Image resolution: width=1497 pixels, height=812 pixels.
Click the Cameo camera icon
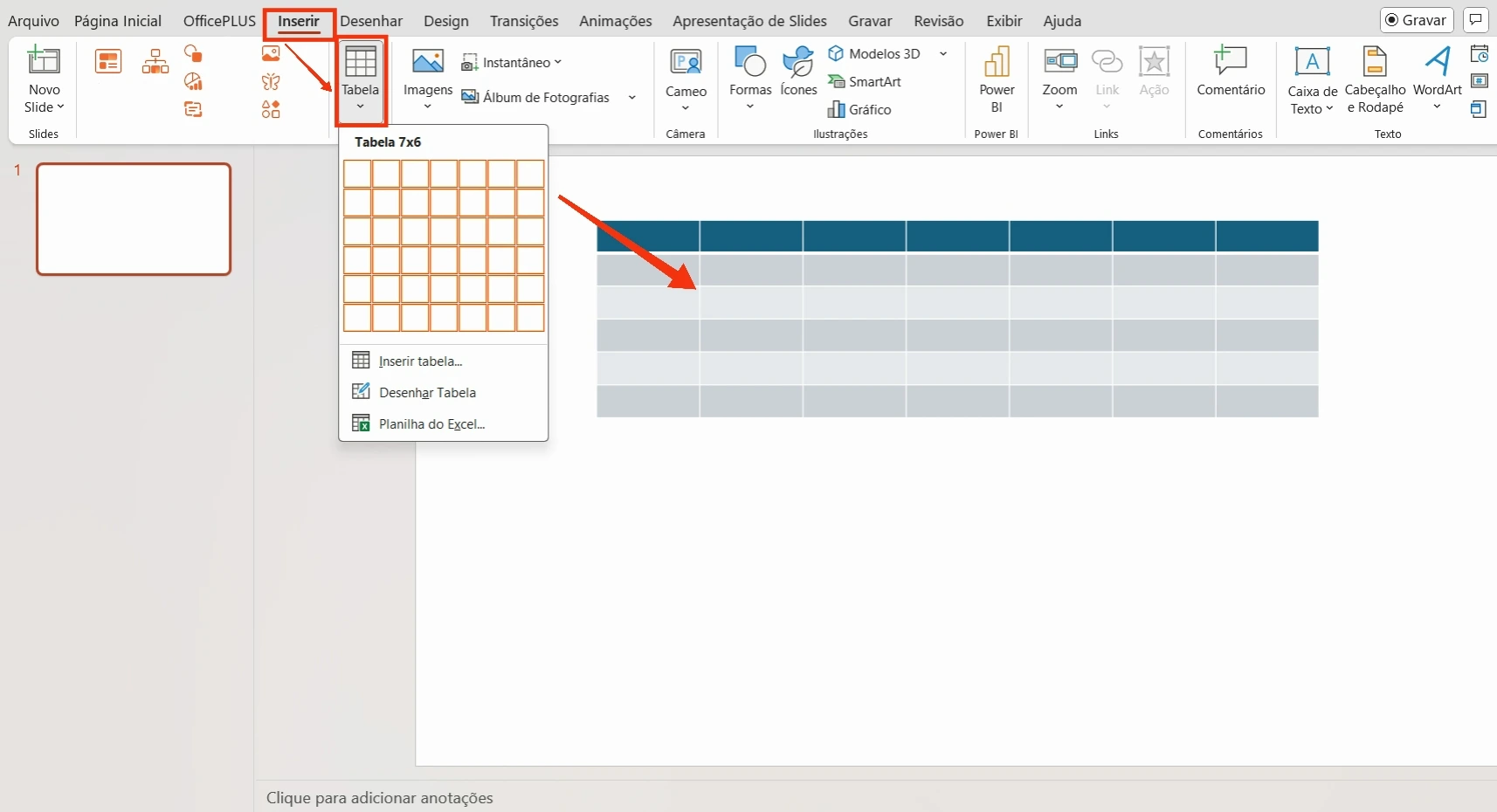686,61
